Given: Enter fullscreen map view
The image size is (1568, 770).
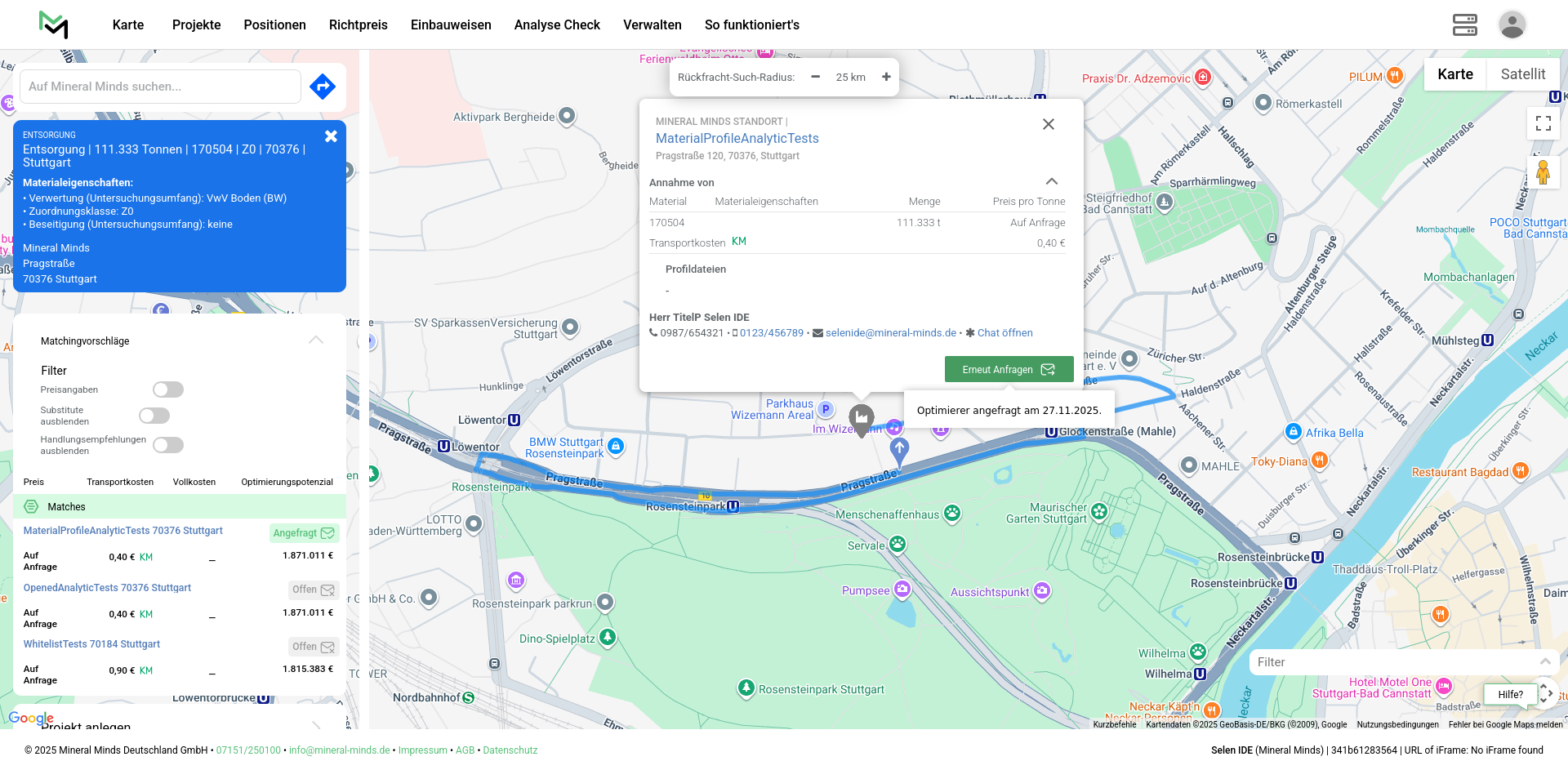Looking at the screenshot, I should pyautogui.click(x=1543, y=123).
